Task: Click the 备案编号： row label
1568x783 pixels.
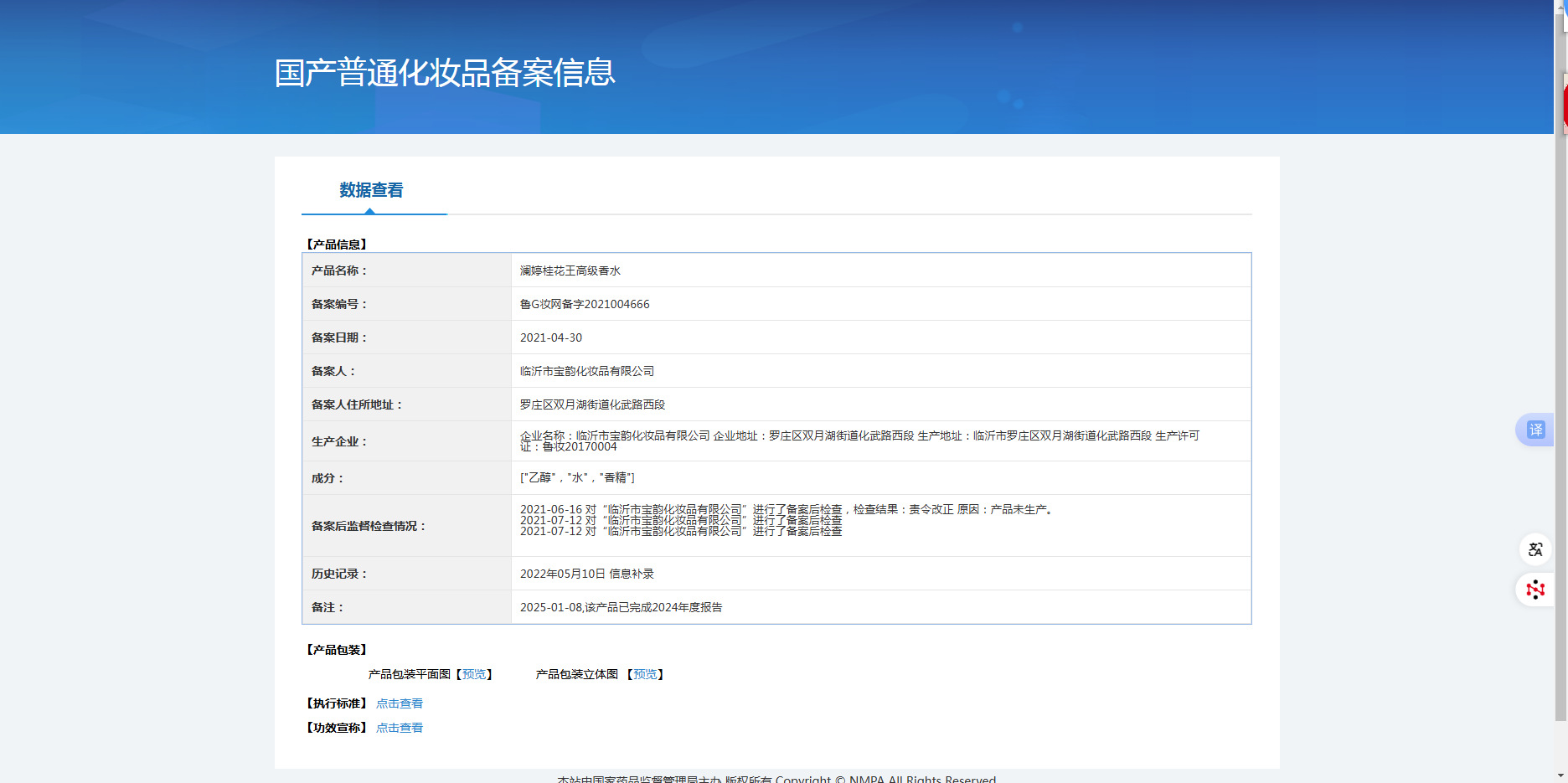Action: pyautogui.click(x=339, y=304)
